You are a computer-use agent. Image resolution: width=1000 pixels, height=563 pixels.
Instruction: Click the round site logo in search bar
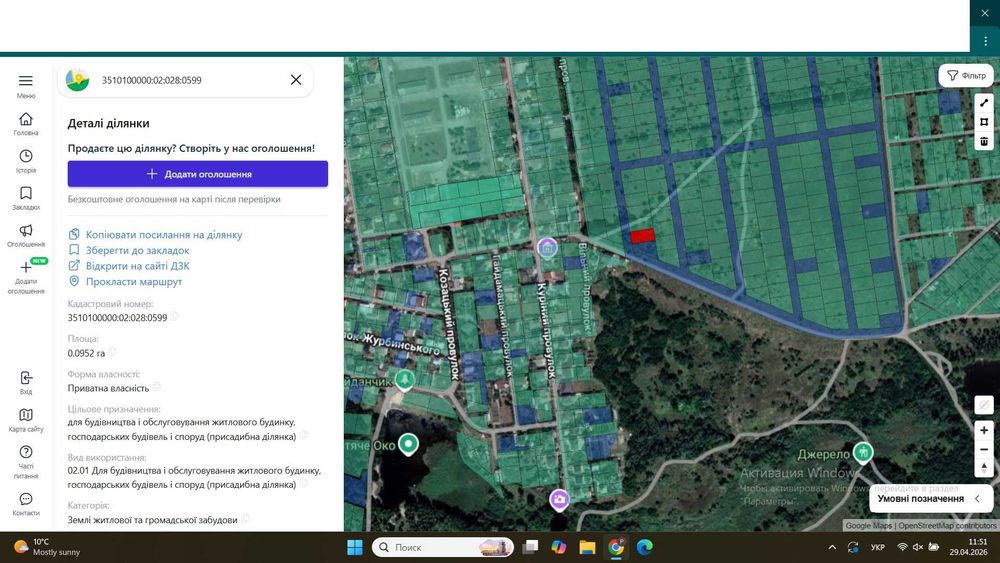(78, 80)
